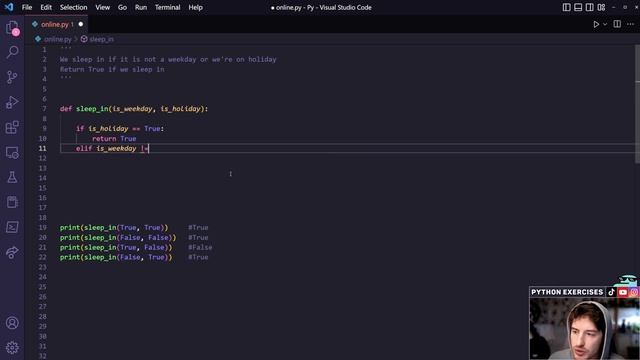Viewport: 640px width, 360px height.
Task: Open the Run and Debug view
Action: click(12, 102)
